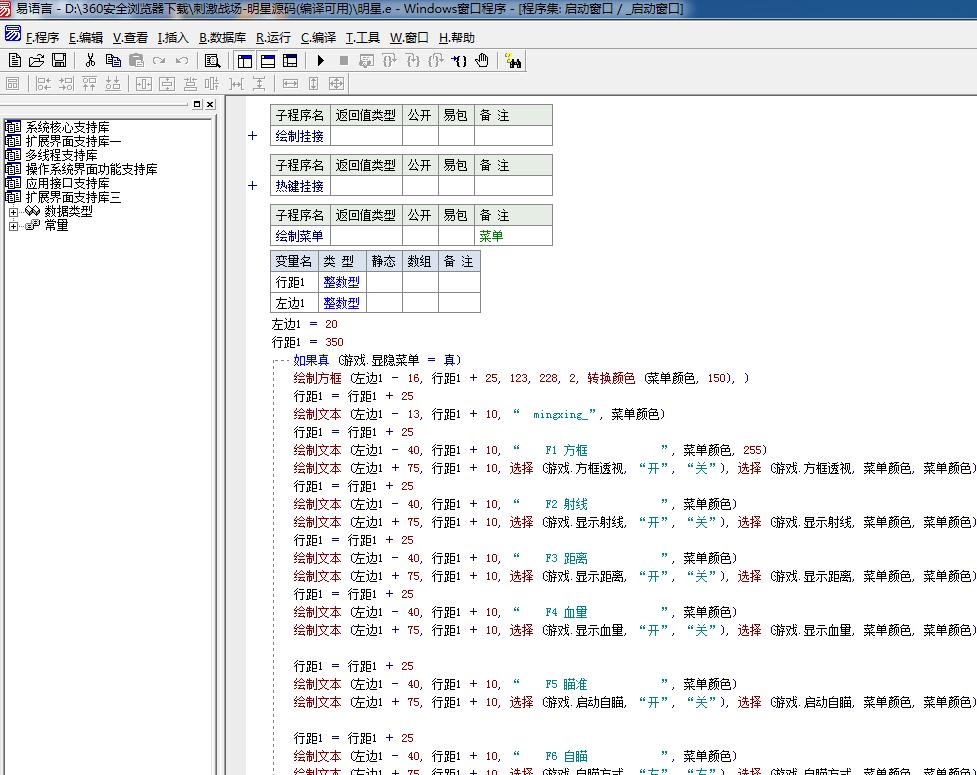977x775 pixels.
Task: Select the 热键挂接 subroutine name
Action: coord(299,186)
